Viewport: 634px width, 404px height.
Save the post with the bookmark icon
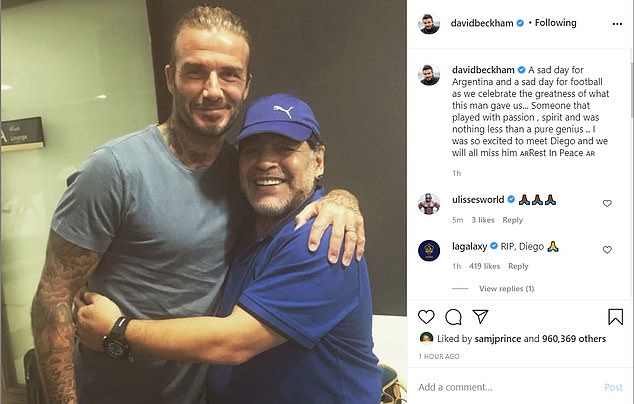click(x=615, y=317)
